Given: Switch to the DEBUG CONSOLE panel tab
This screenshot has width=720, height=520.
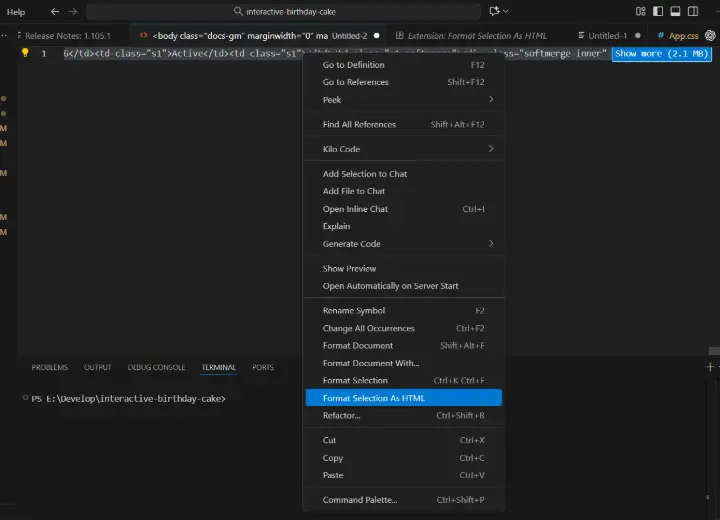Looking at the screenshot, I should (156, 367).
